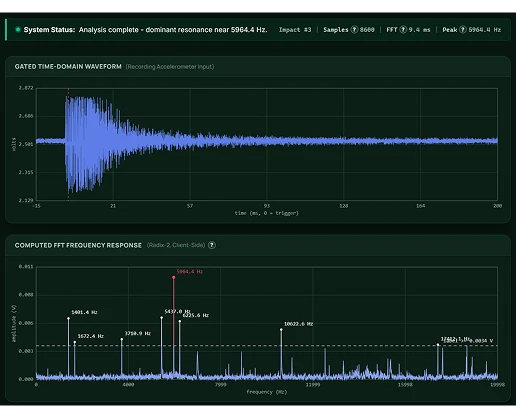Click the 3710.9 Hz peak marker
This screenshot has width=516, height=418.
122,339
